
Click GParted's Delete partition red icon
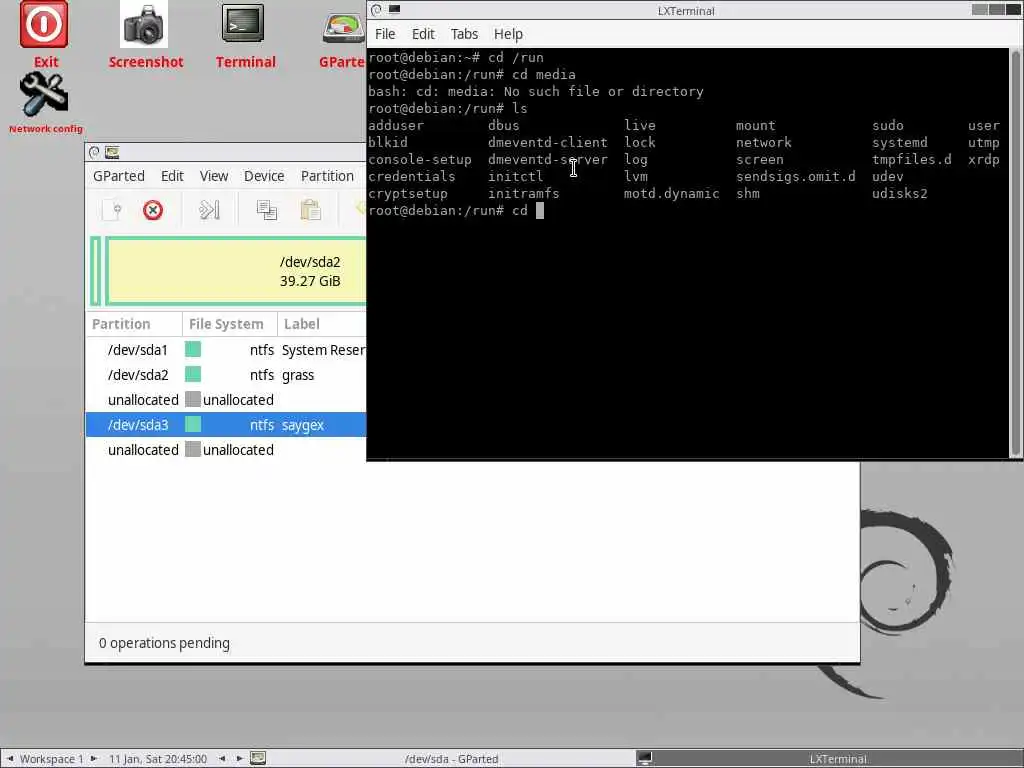coord(153,210)
